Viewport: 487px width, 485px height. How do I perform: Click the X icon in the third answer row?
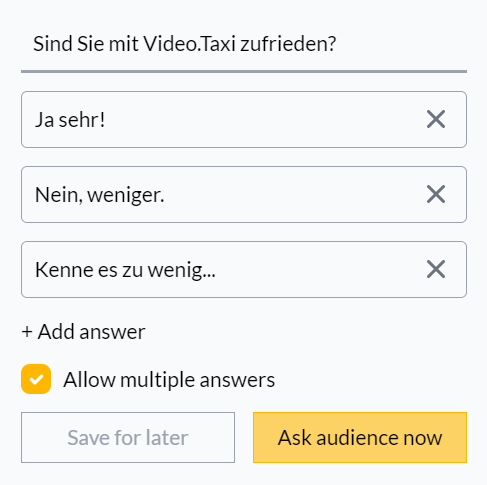(436, 269)
